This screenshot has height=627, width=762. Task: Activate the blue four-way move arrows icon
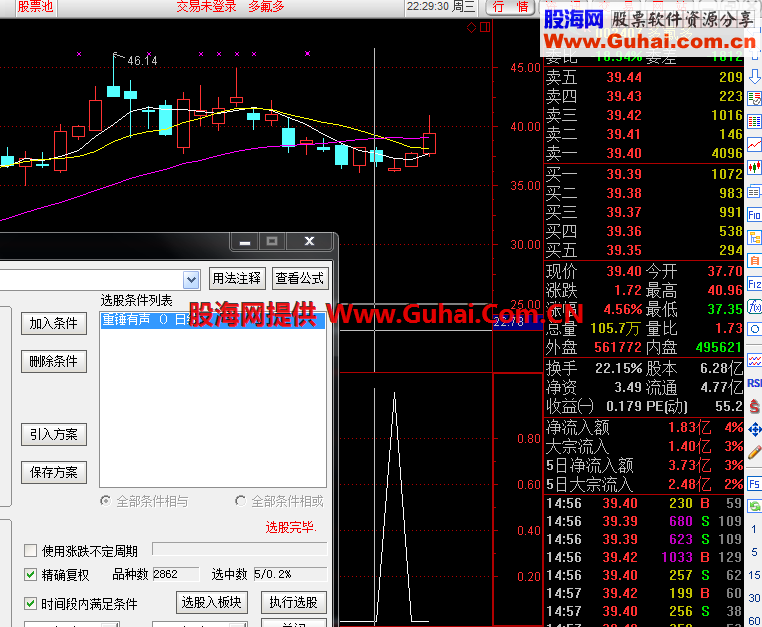point(754,430)
